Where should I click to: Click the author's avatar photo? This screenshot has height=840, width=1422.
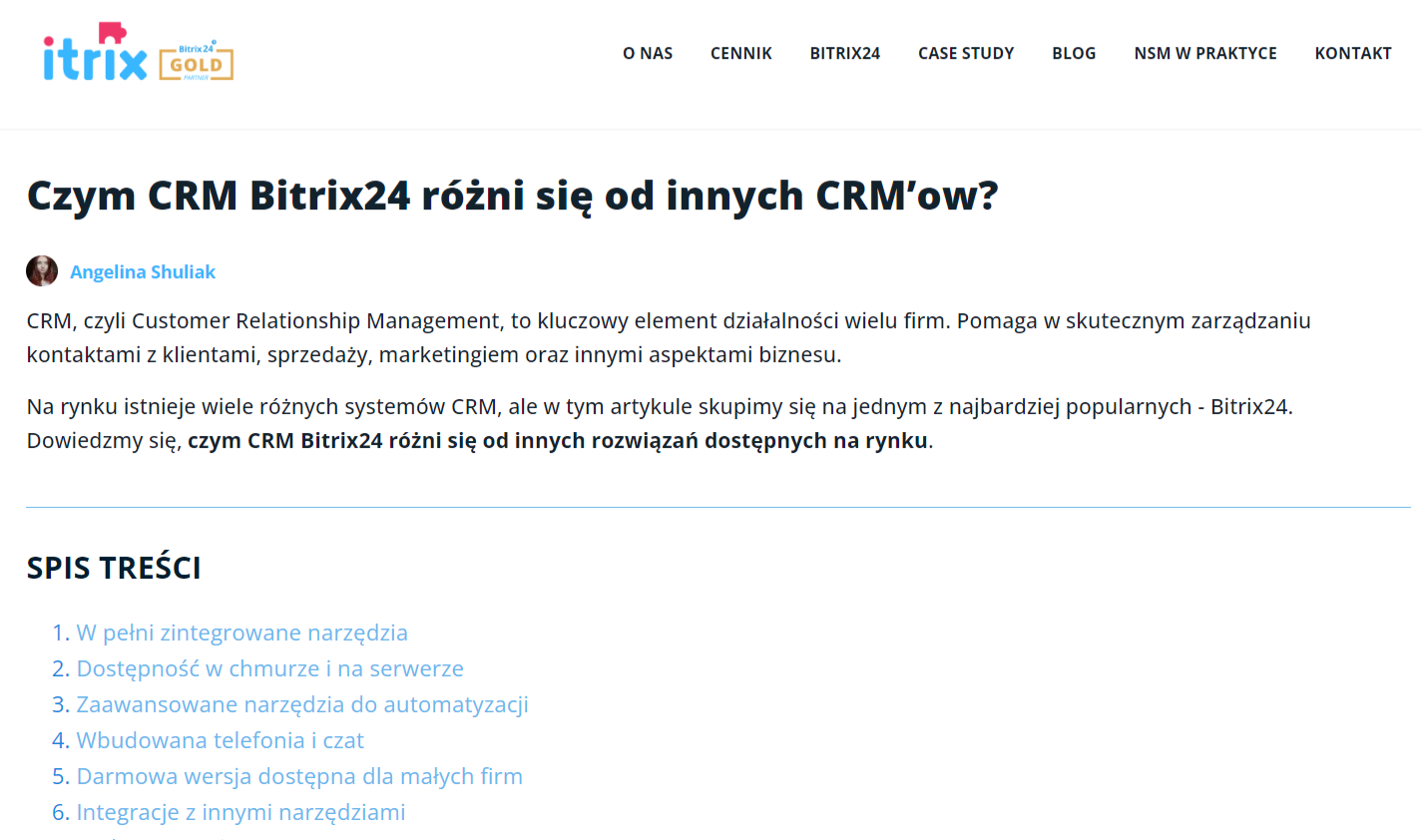[x=41, y=270]
